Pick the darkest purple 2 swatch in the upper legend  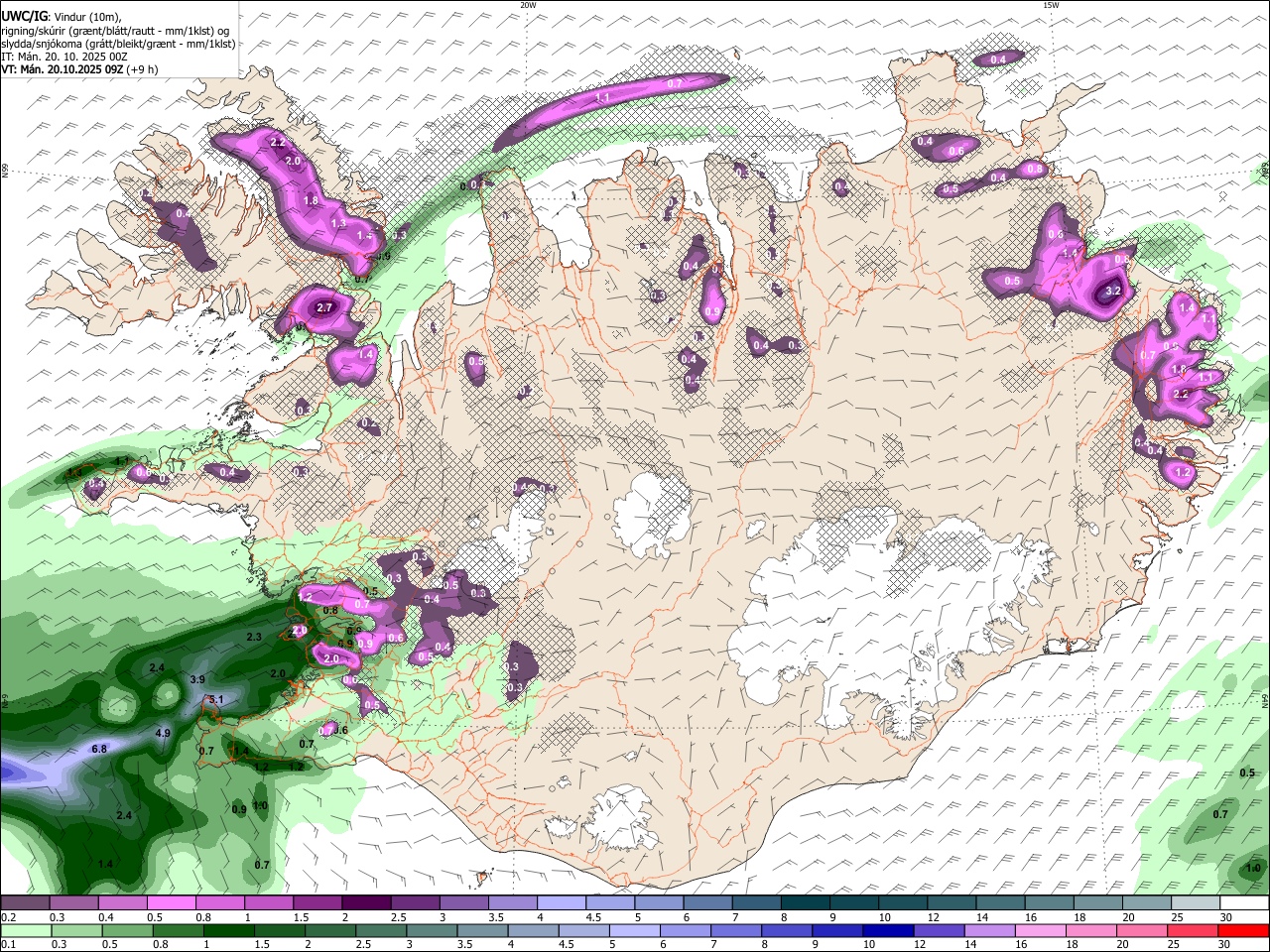point(365,902)
